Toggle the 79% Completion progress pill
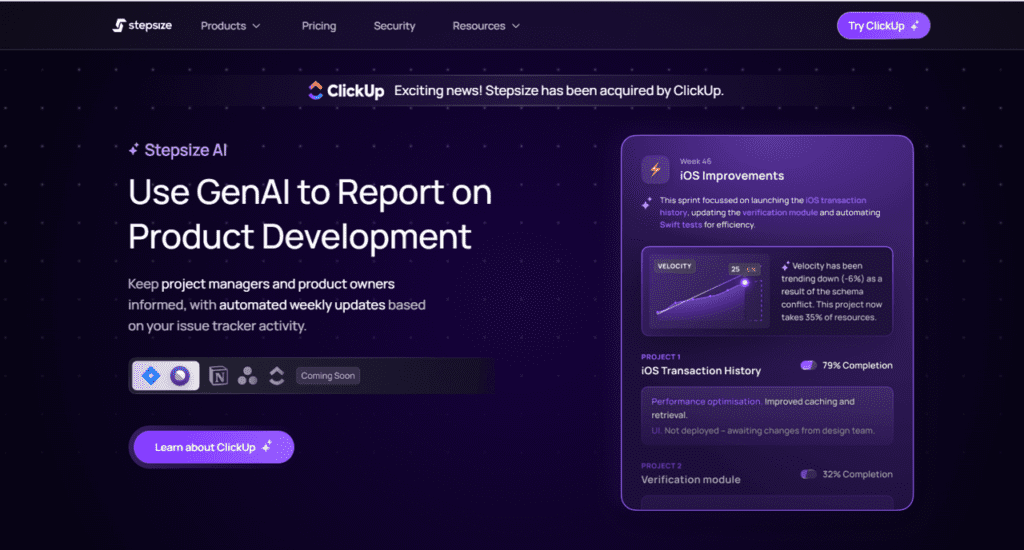The image size is (1024, 550). click(x=808, y=365)
